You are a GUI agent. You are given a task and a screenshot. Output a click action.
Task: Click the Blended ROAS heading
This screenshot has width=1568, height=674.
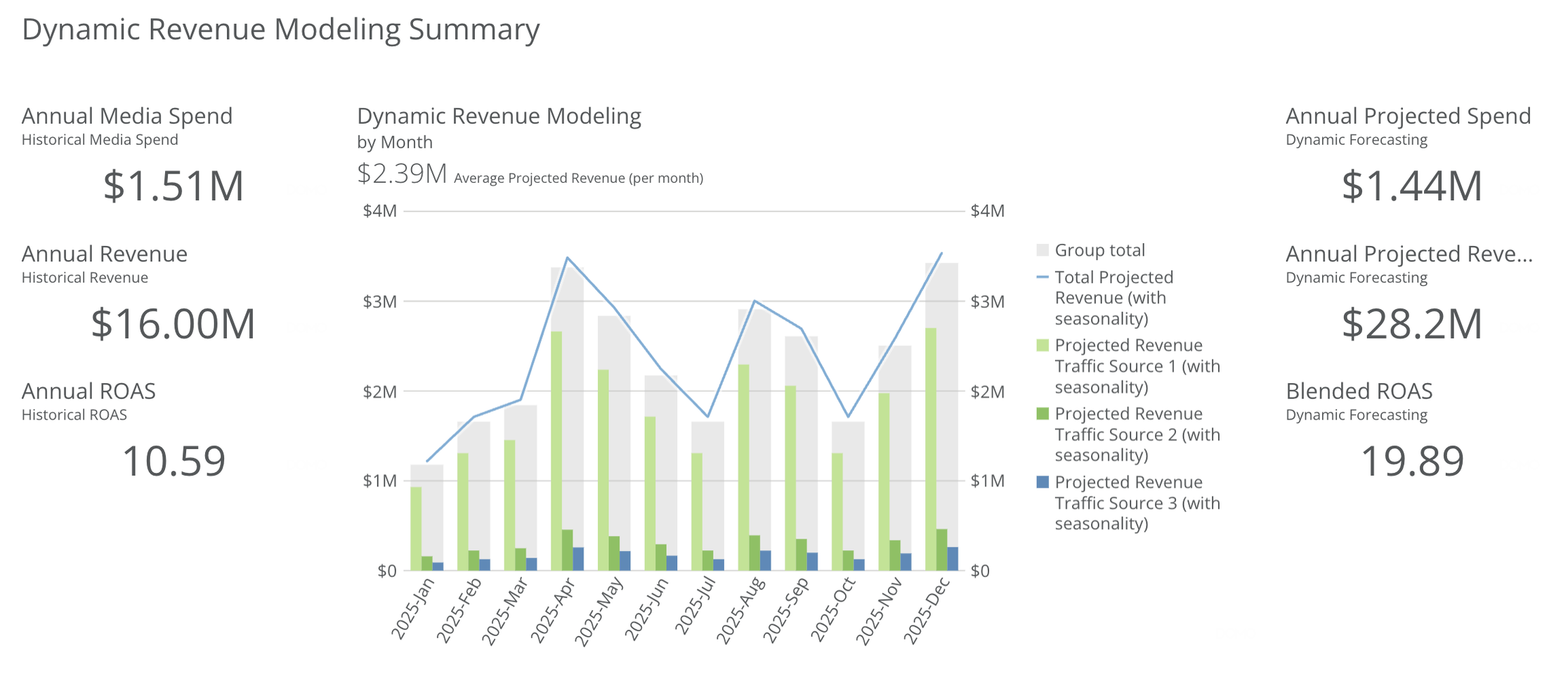pyautogui.click(x=1359, y=391)
